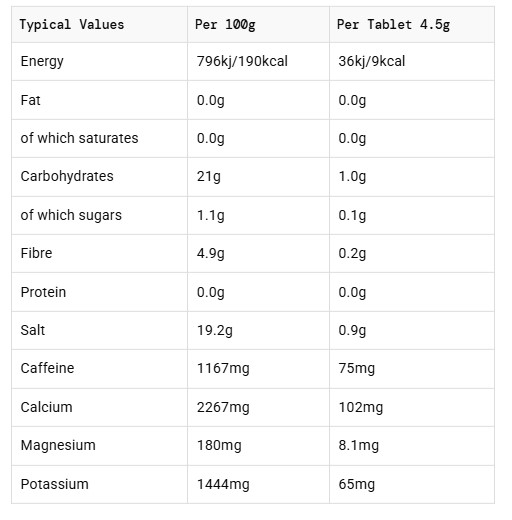Select the Energy row label
Image resolution: width=512 pixels, height=520 pixels.
[42, 62]
